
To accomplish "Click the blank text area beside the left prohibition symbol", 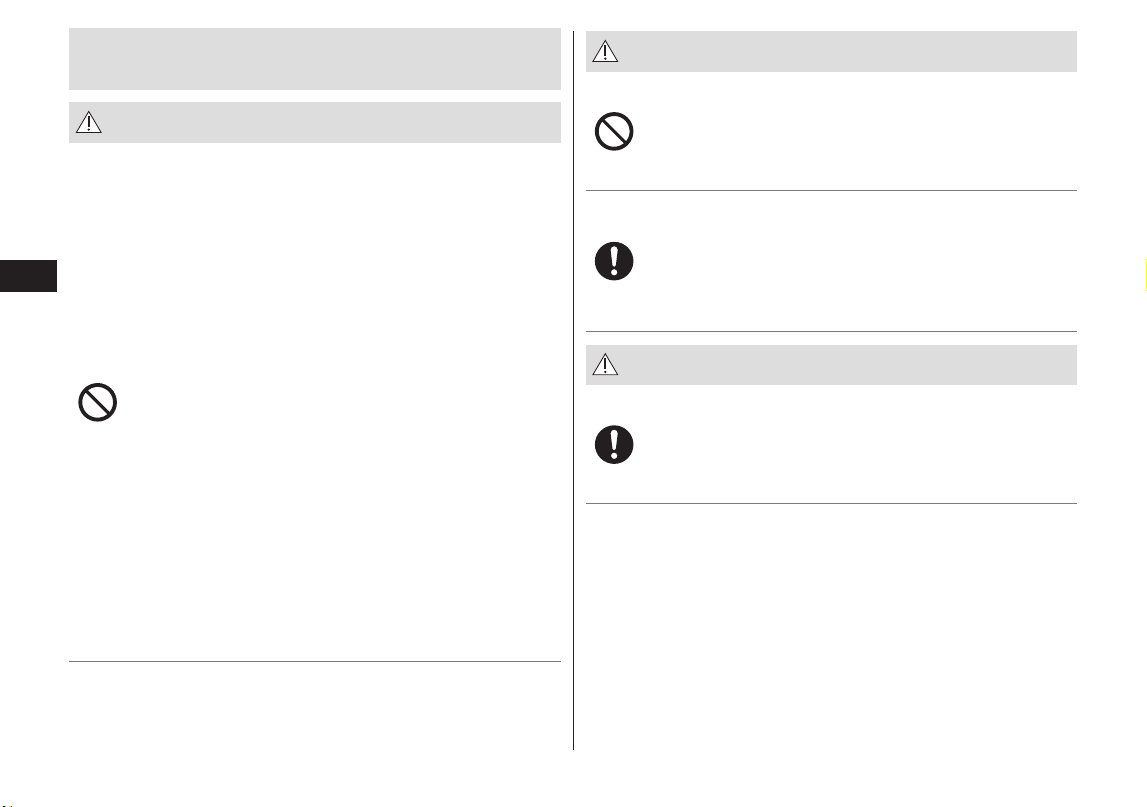I will point(344,402).
